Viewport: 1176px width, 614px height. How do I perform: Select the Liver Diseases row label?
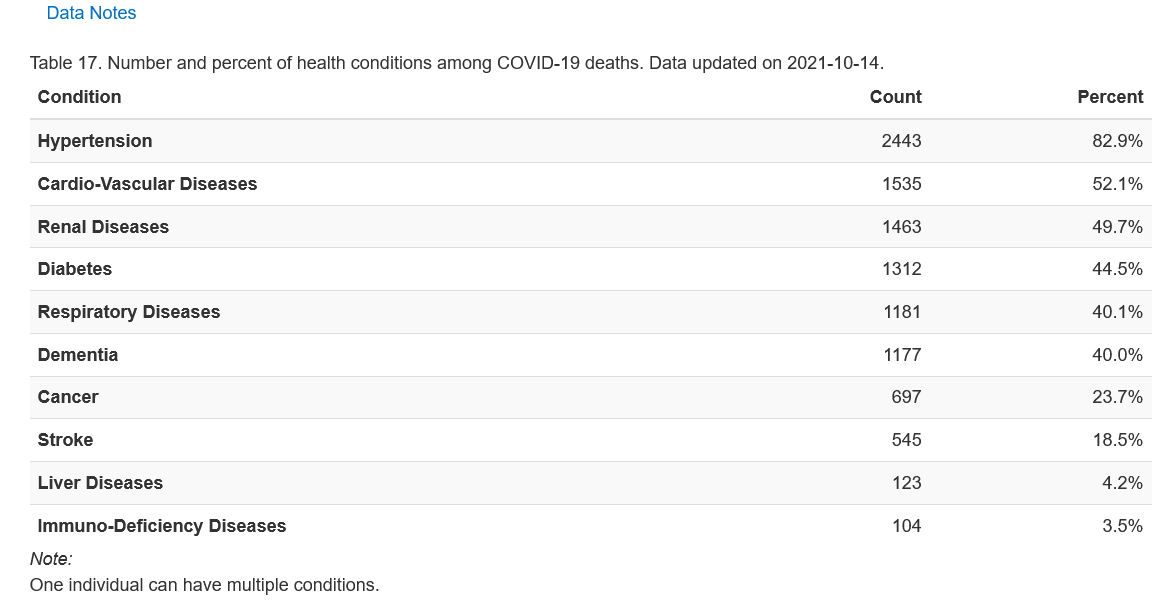coord(100,483)
